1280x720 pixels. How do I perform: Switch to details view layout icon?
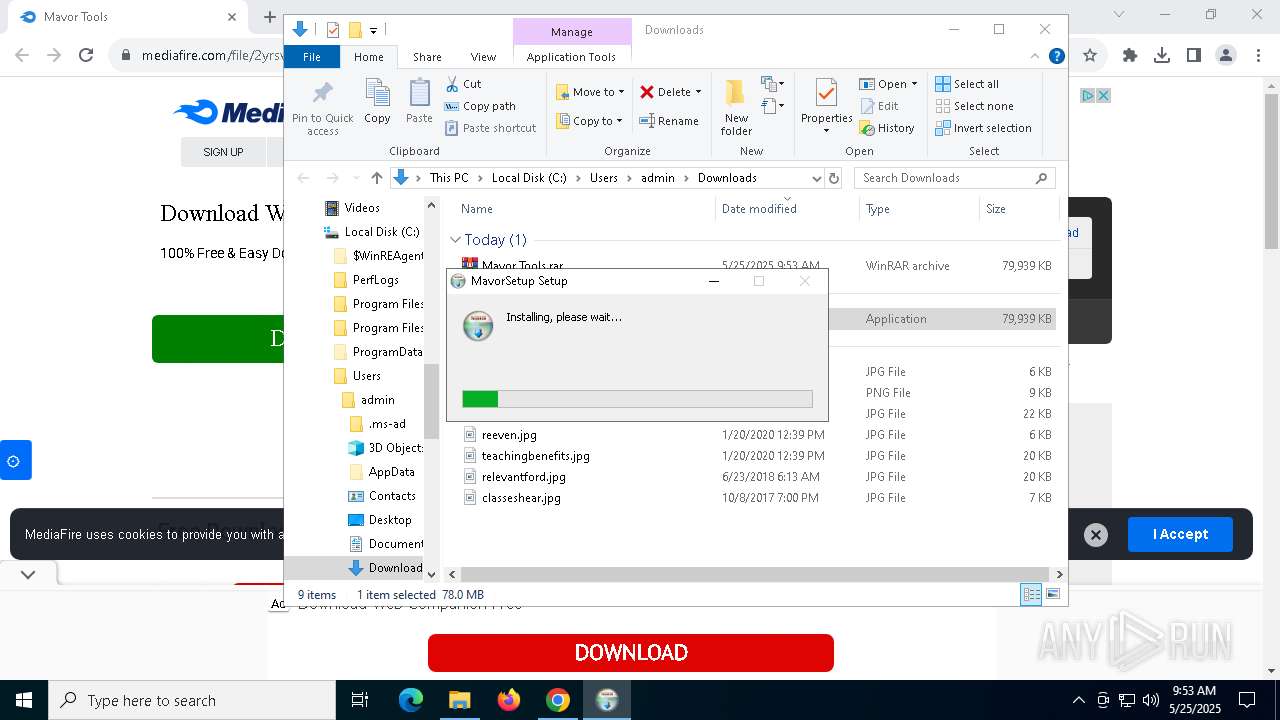coord(1031,595)
